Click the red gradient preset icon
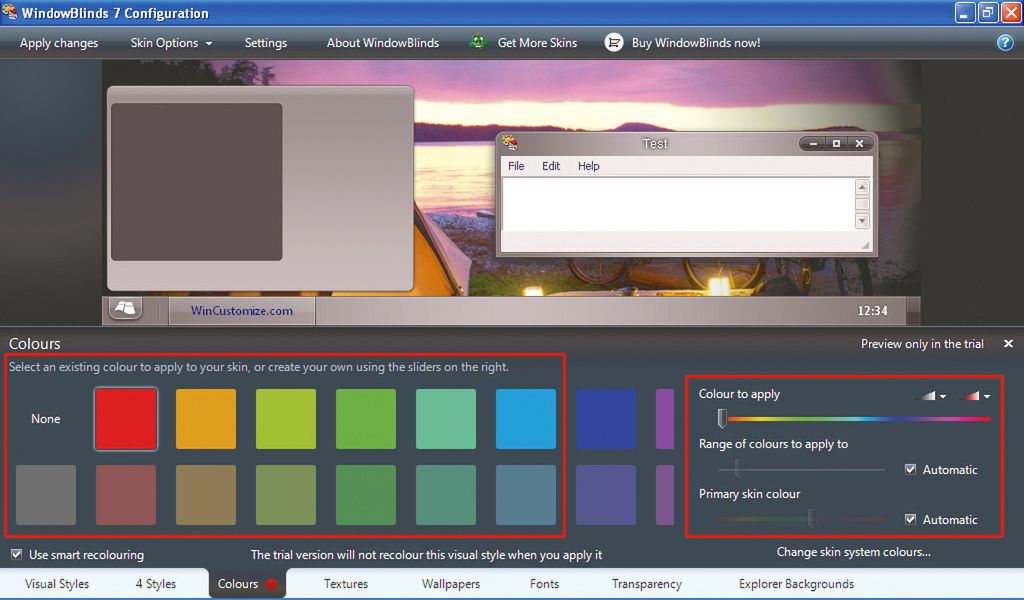The height and width of the screenshot is (600, 1024). click(x=971, y=396)
